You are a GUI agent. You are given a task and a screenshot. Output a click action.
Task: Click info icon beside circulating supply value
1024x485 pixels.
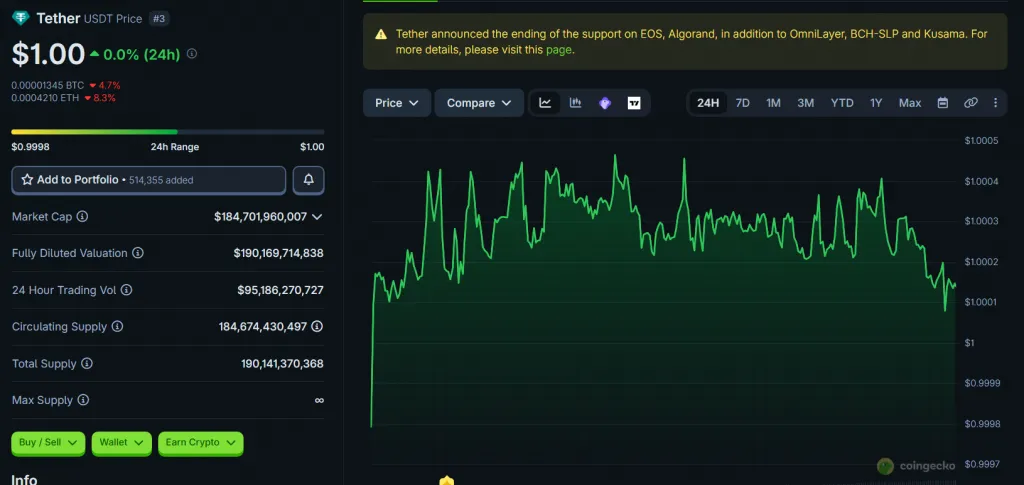[317, 326]
